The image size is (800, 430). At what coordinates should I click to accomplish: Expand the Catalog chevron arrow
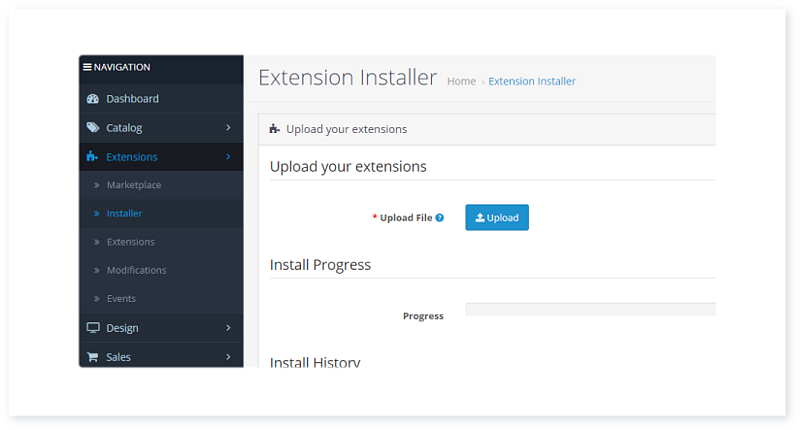click(228, 128)
